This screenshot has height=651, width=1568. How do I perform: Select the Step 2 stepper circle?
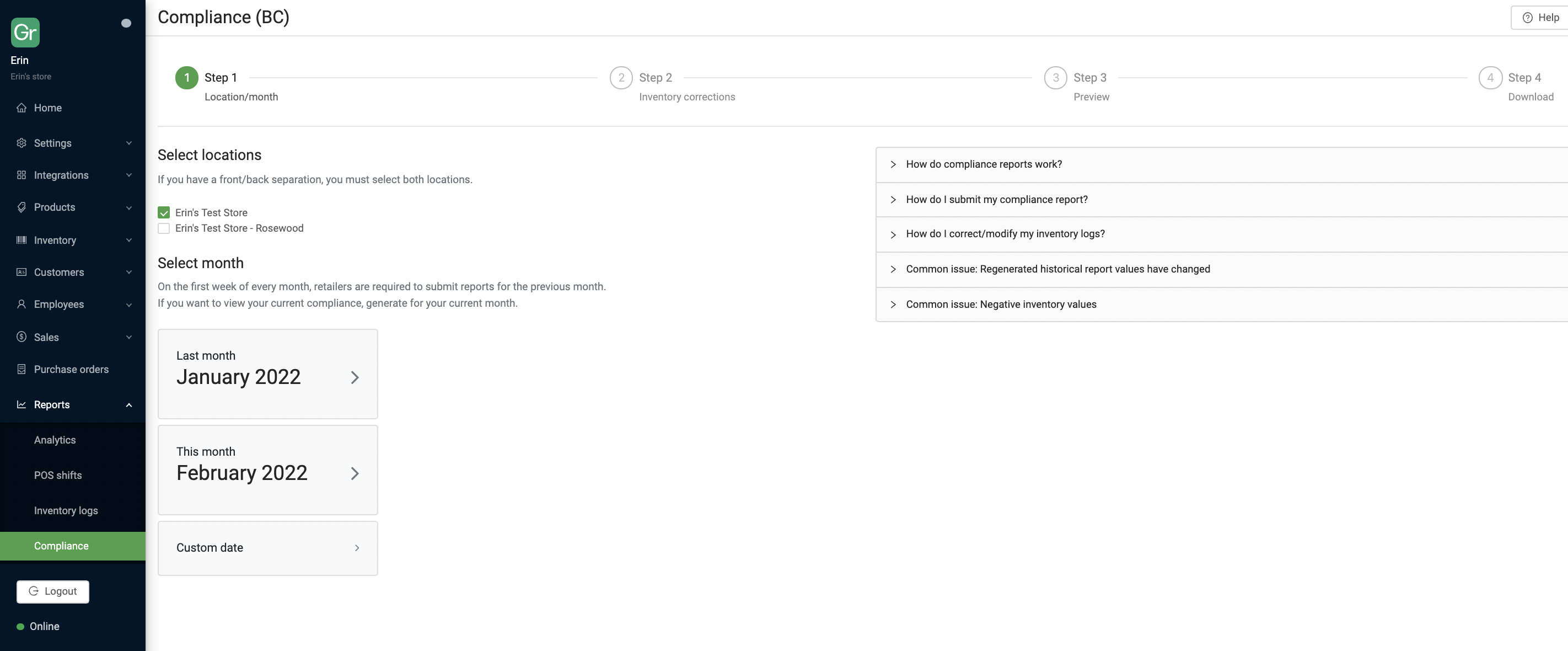pos(621,78)
